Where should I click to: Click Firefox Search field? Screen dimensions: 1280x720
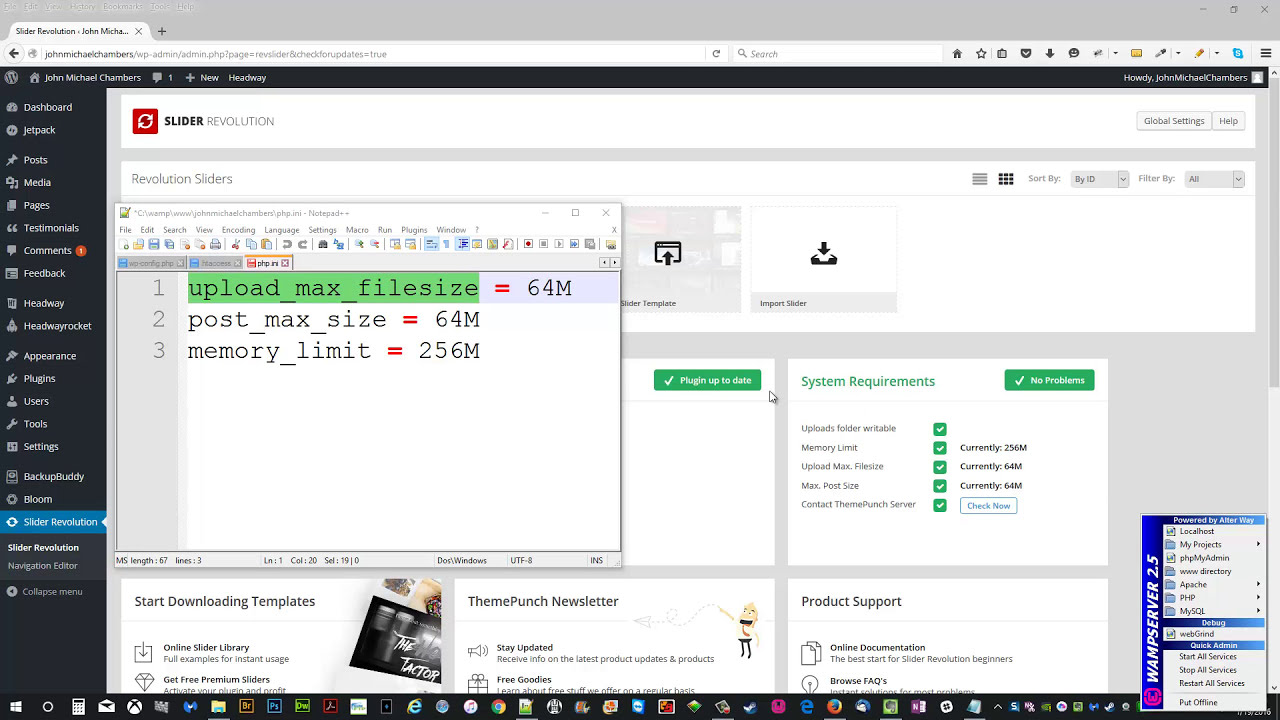[840, 54]
